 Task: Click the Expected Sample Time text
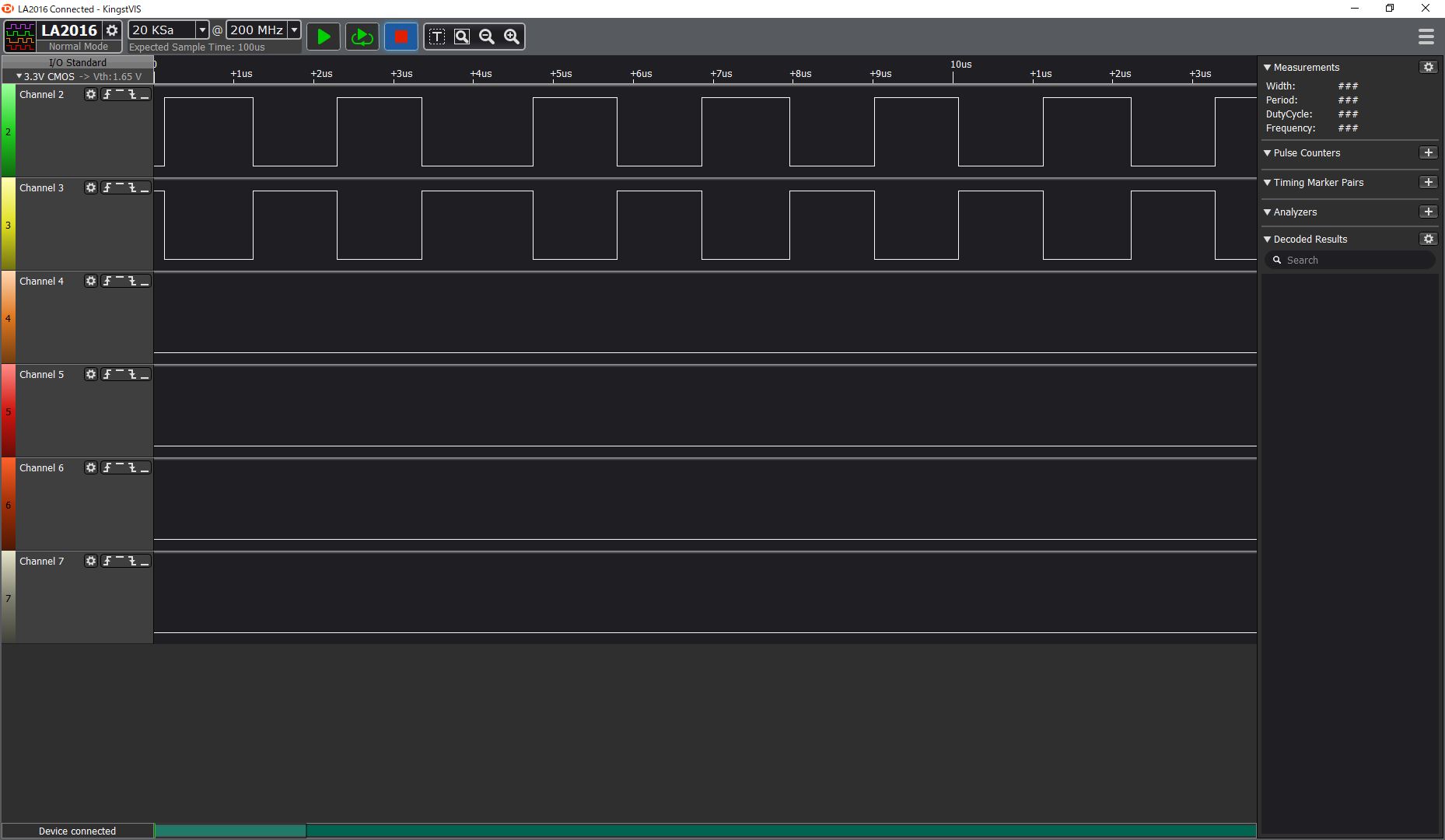[x=197, y=47]
